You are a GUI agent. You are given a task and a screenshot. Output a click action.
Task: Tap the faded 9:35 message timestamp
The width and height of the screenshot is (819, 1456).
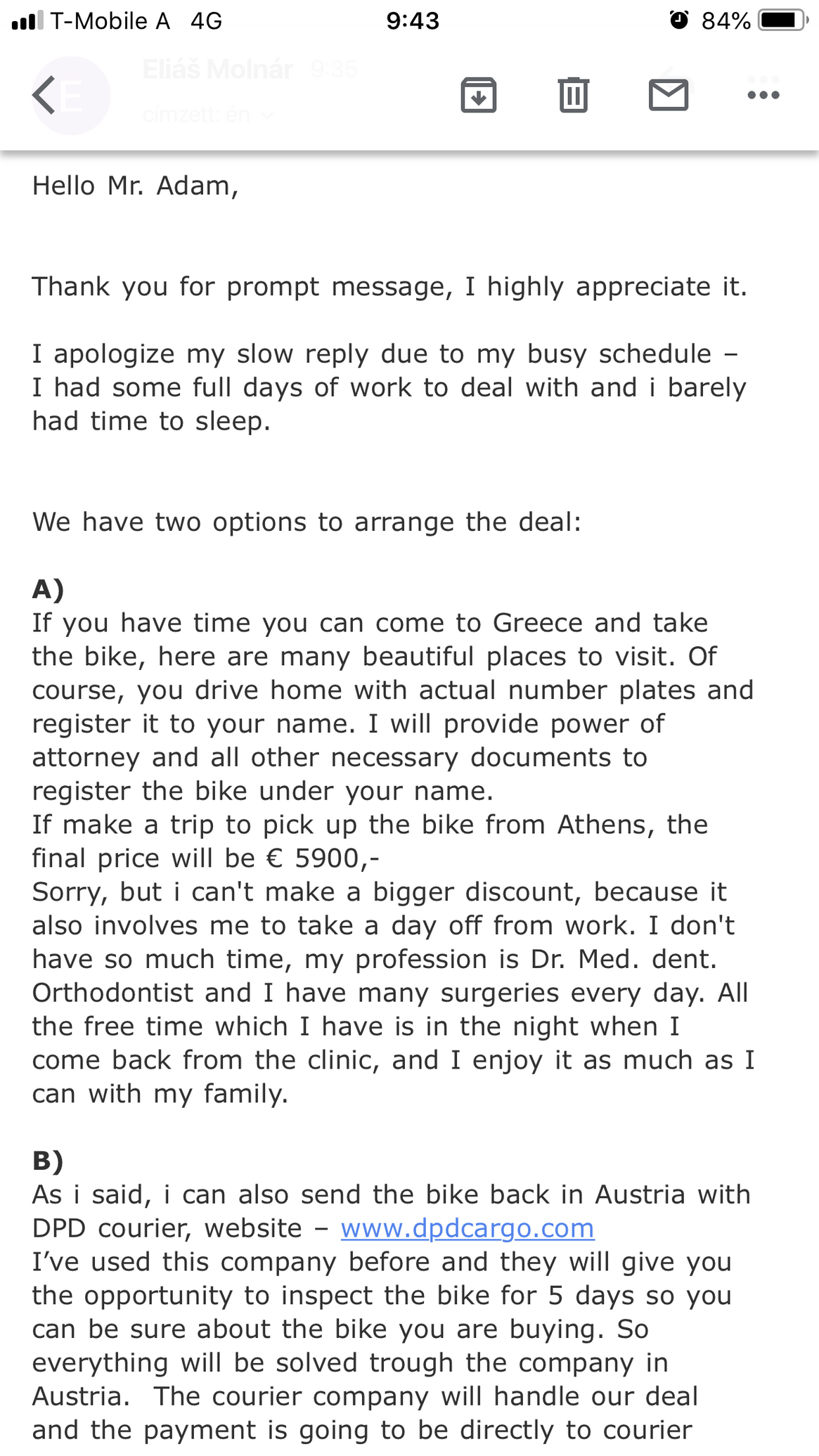click(x=334, y=70)
